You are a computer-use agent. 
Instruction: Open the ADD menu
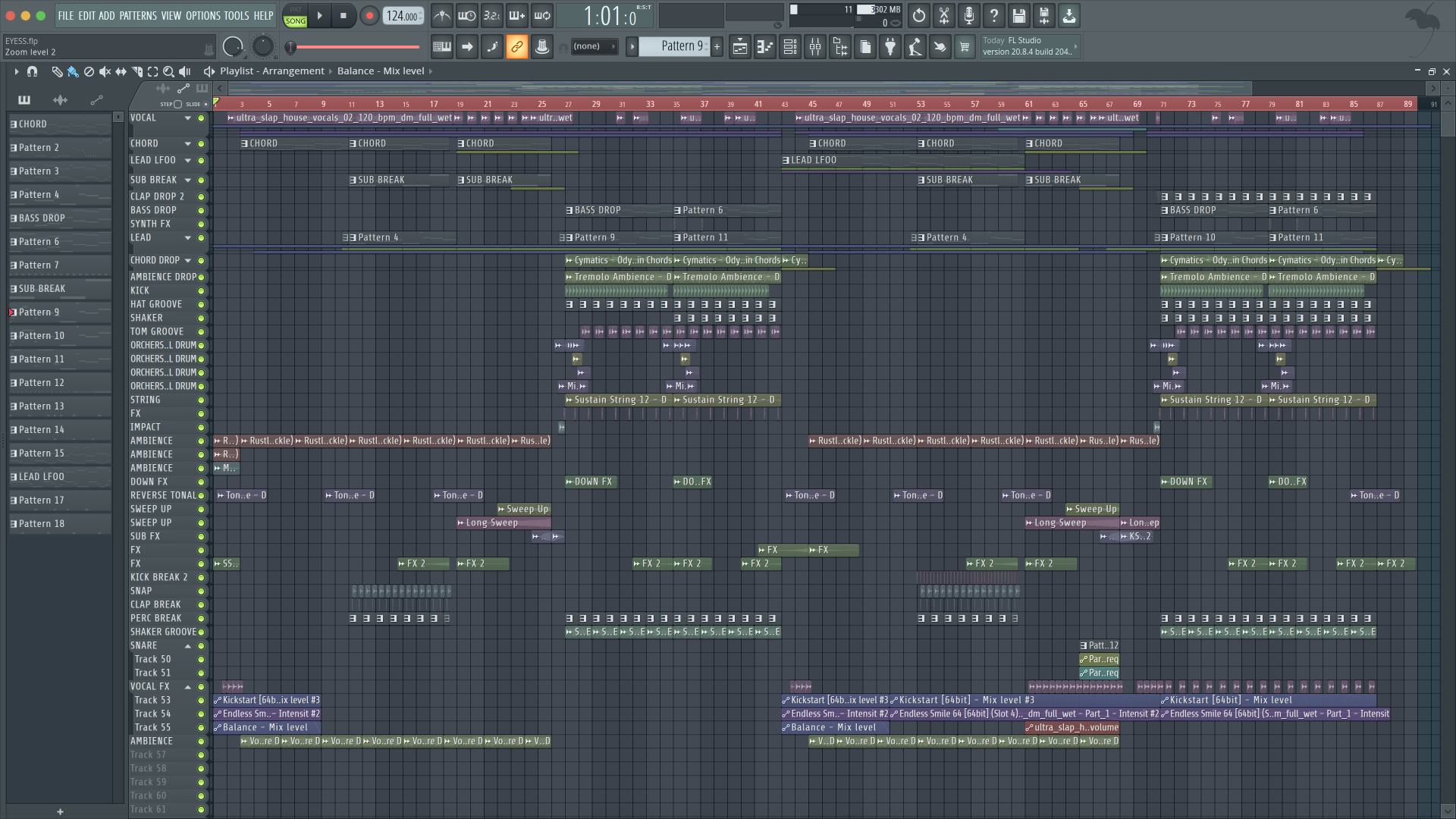pos(107,16)
